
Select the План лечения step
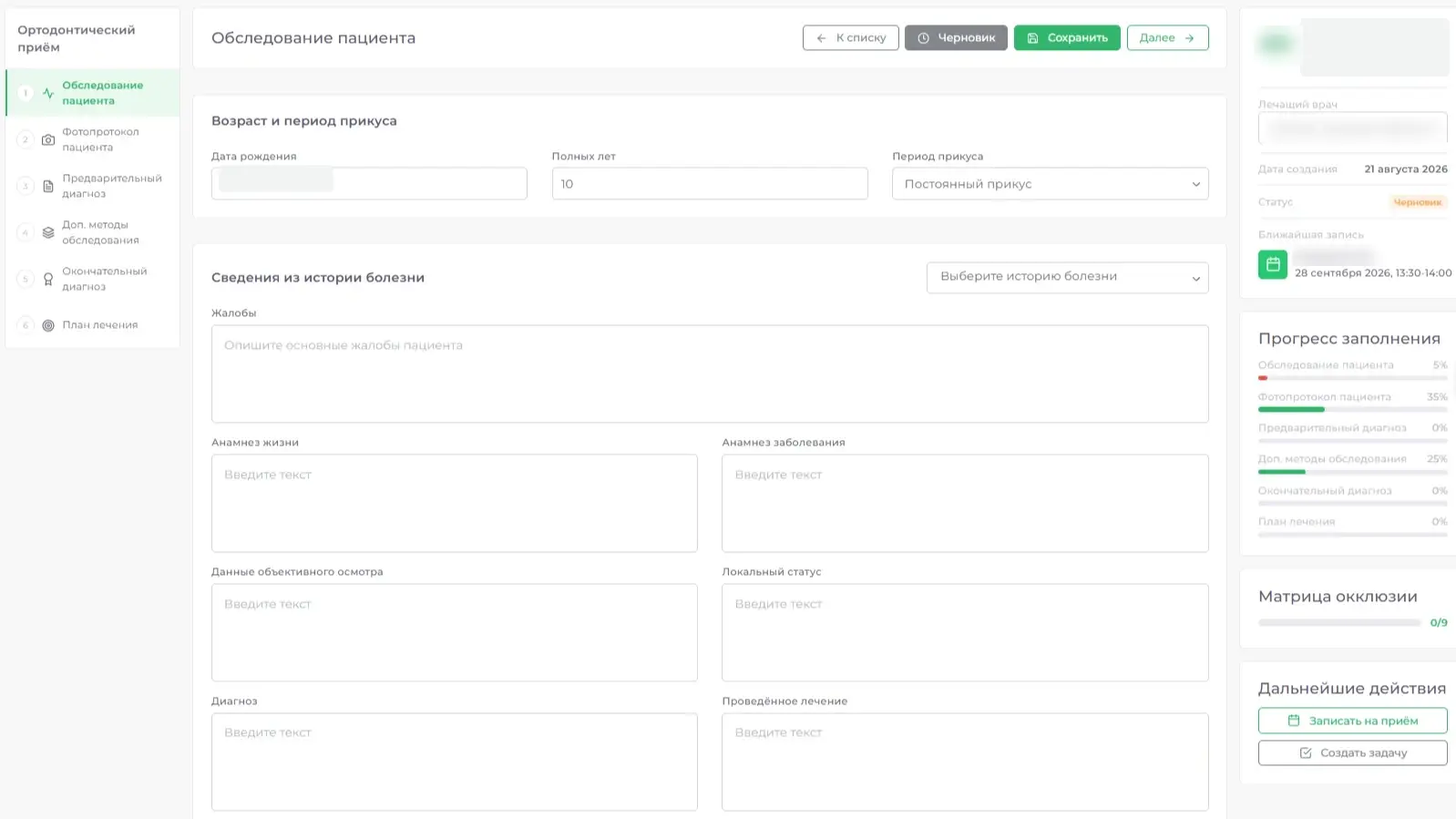pyautogui.click(x=92, y=325)
